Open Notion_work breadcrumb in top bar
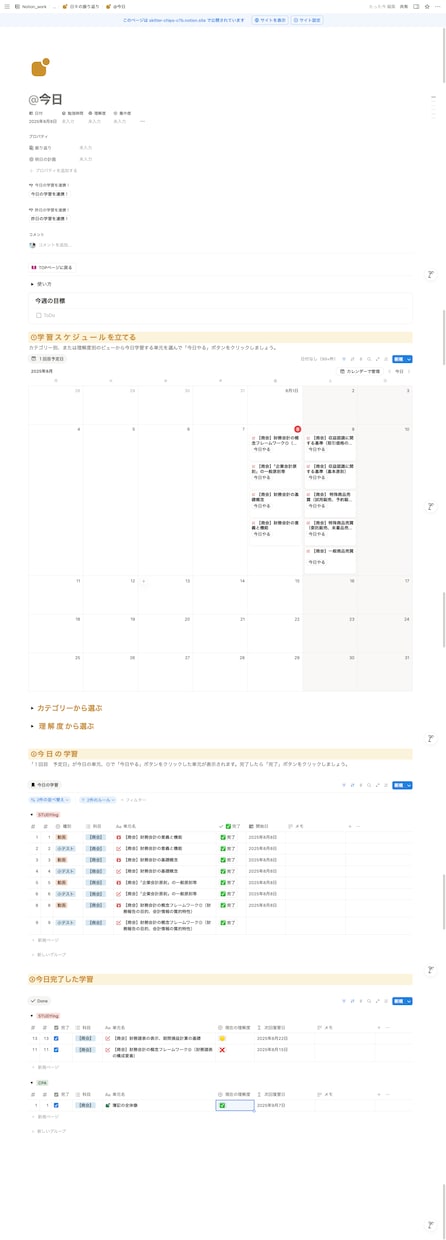This screenshot has width=446, height=1240. click(31, 6)
